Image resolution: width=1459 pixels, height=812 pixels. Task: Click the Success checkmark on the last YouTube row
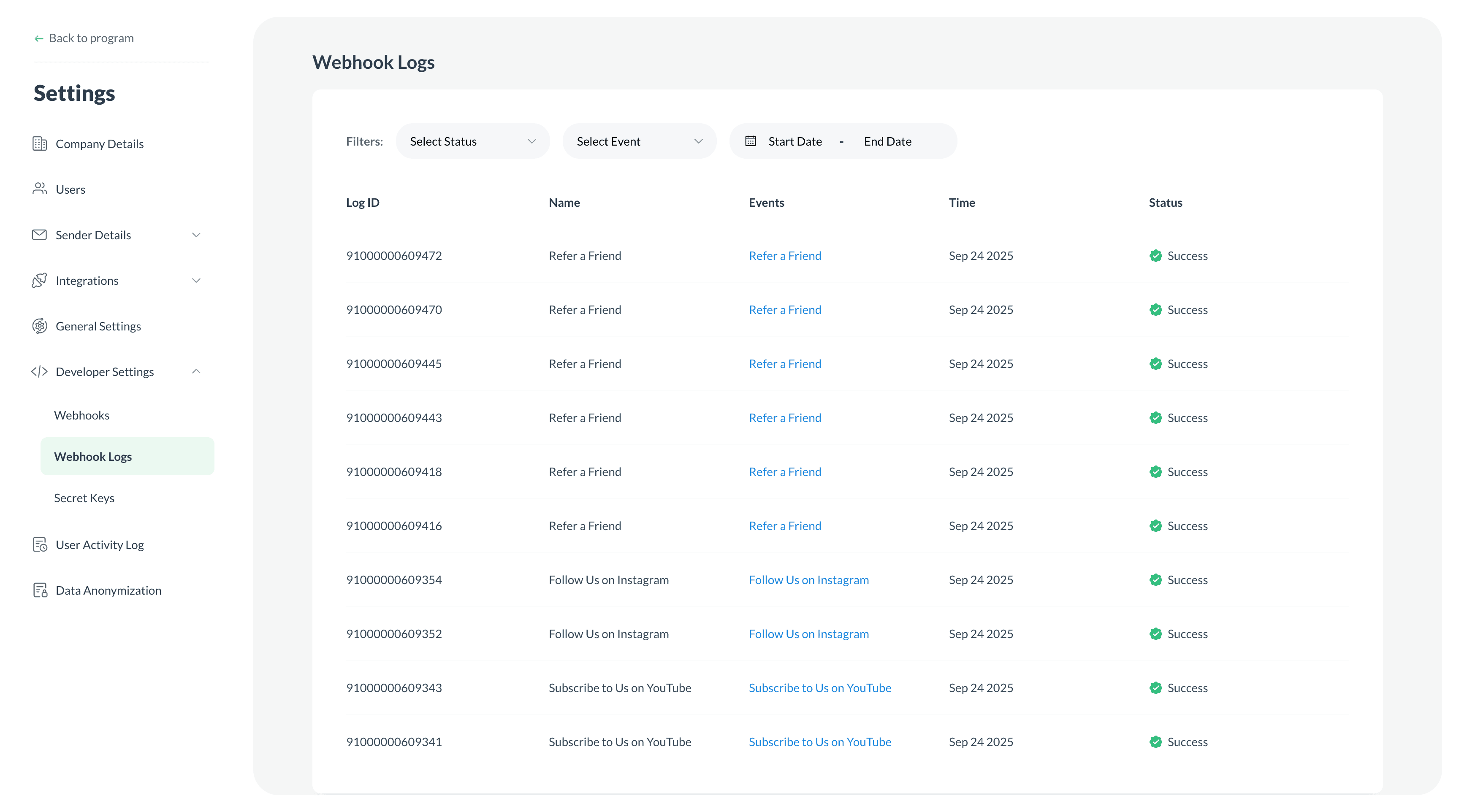pos(1156,742)
